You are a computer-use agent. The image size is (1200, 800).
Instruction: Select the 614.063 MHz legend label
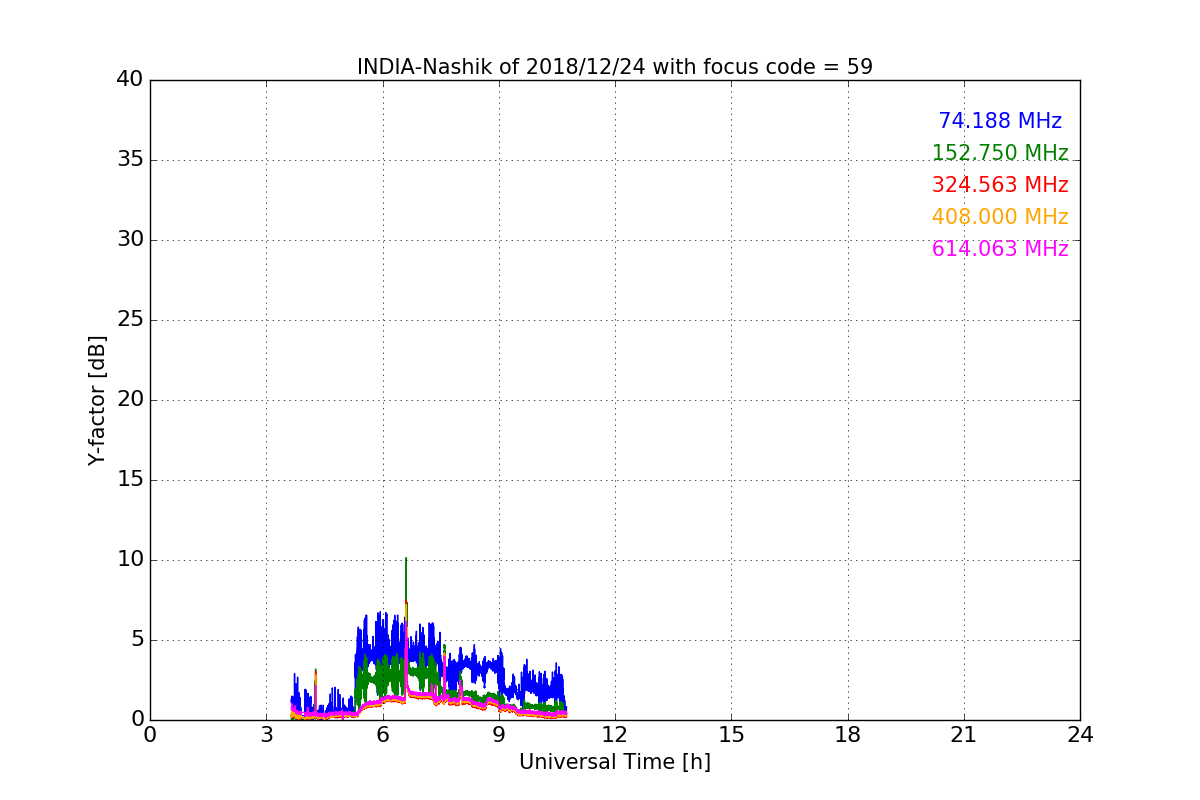point(1000,249)
